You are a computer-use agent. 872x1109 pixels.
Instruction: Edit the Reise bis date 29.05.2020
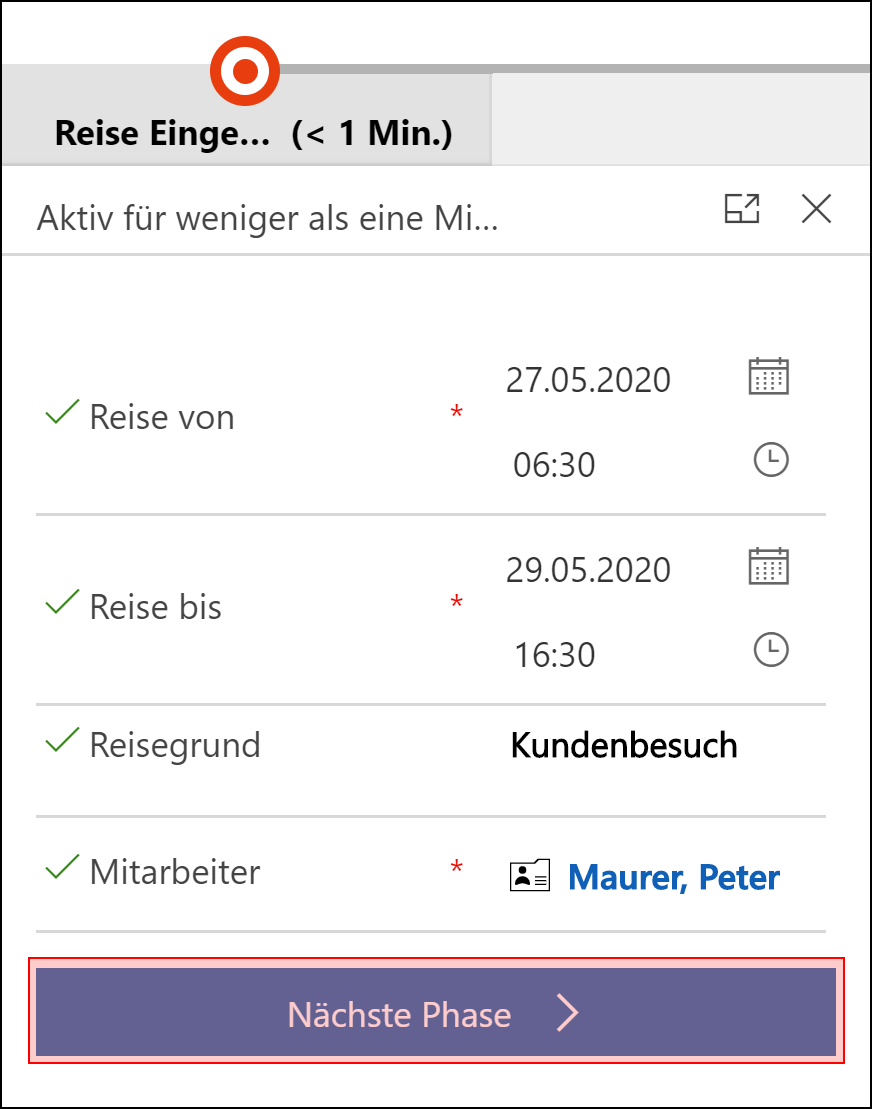(x=588, y=570)
